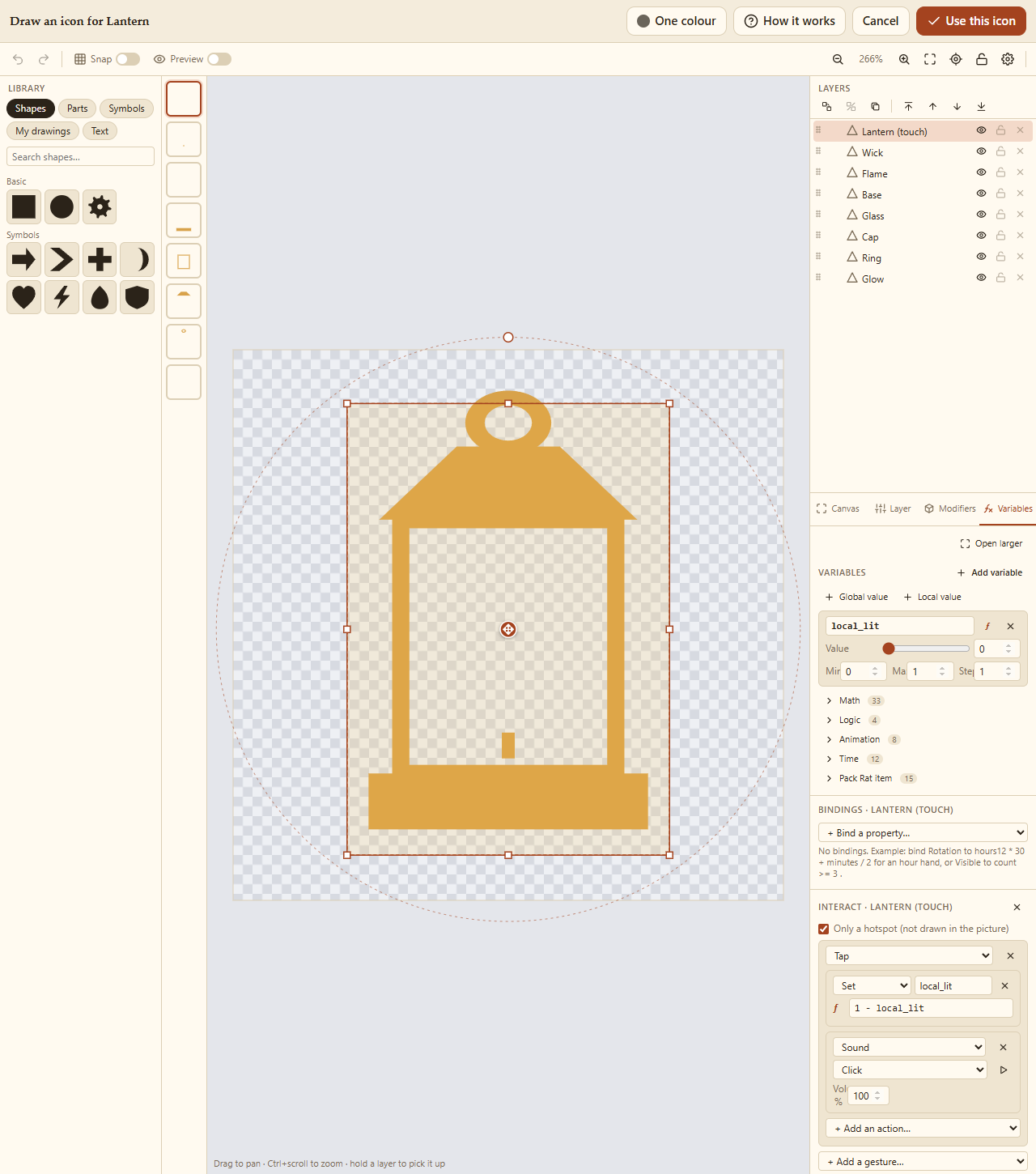Click the lock icon in top toolbar
Screen dimensions: 1036x1174
[x=982, y=59]
